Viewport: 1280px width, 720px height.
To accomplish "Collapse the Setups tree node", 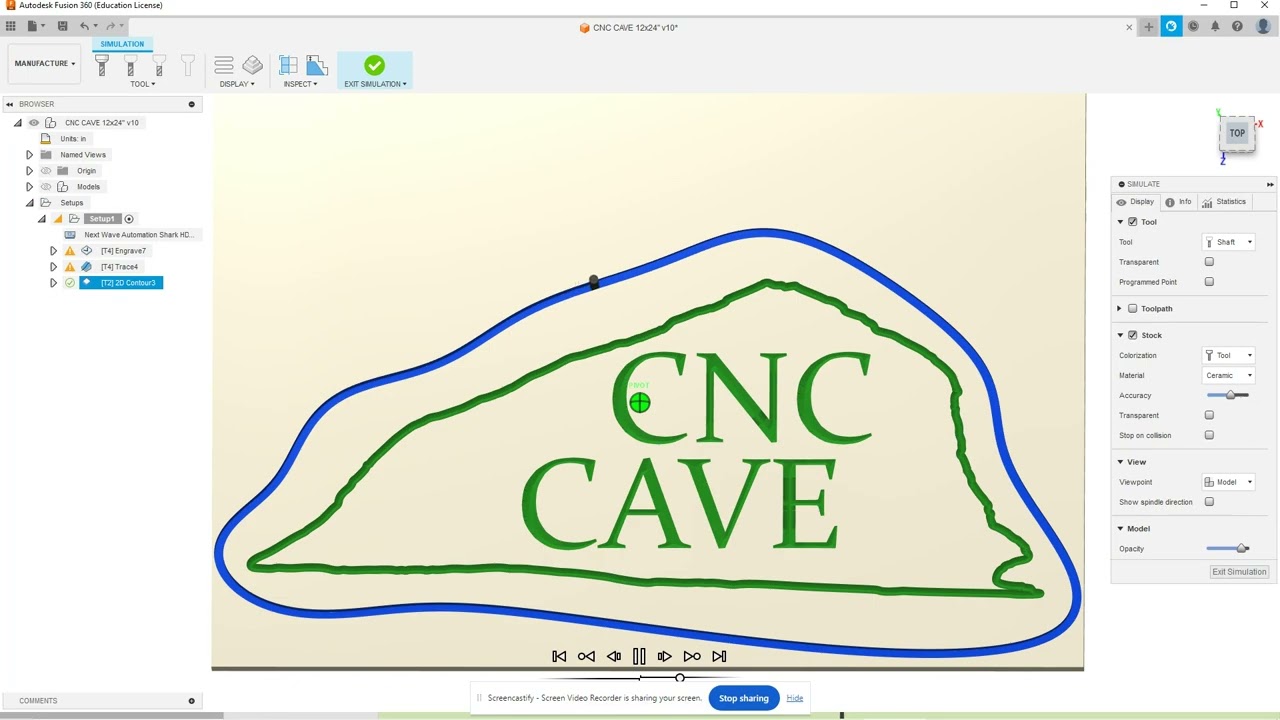I will pos(29,203).
